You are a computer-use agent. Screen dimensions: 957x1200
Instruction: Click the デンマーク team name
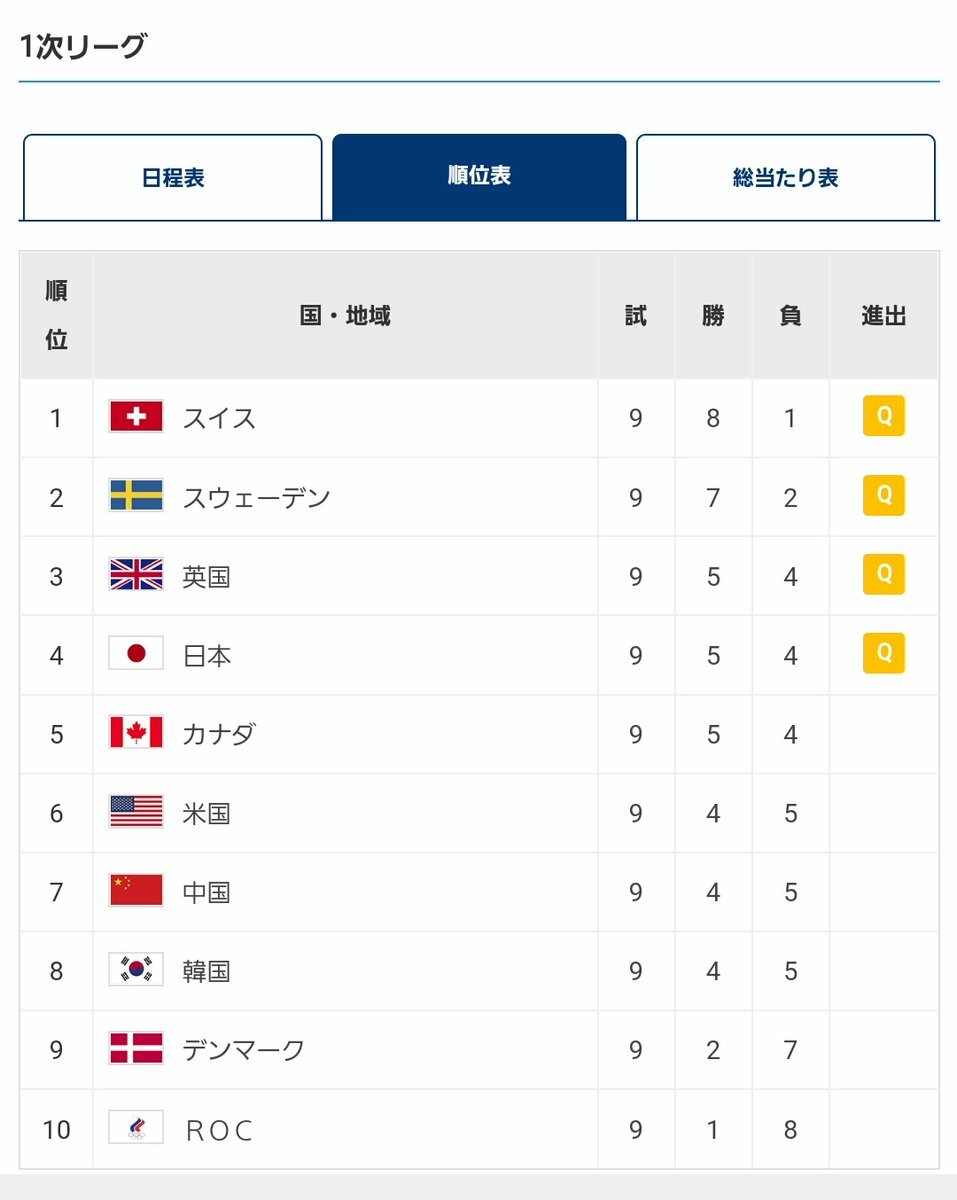click(x=244, y=1050)
